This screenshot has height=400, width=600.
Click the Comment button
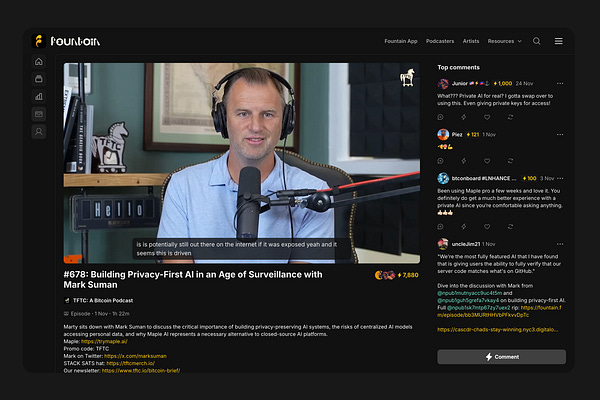coord(501,357)
